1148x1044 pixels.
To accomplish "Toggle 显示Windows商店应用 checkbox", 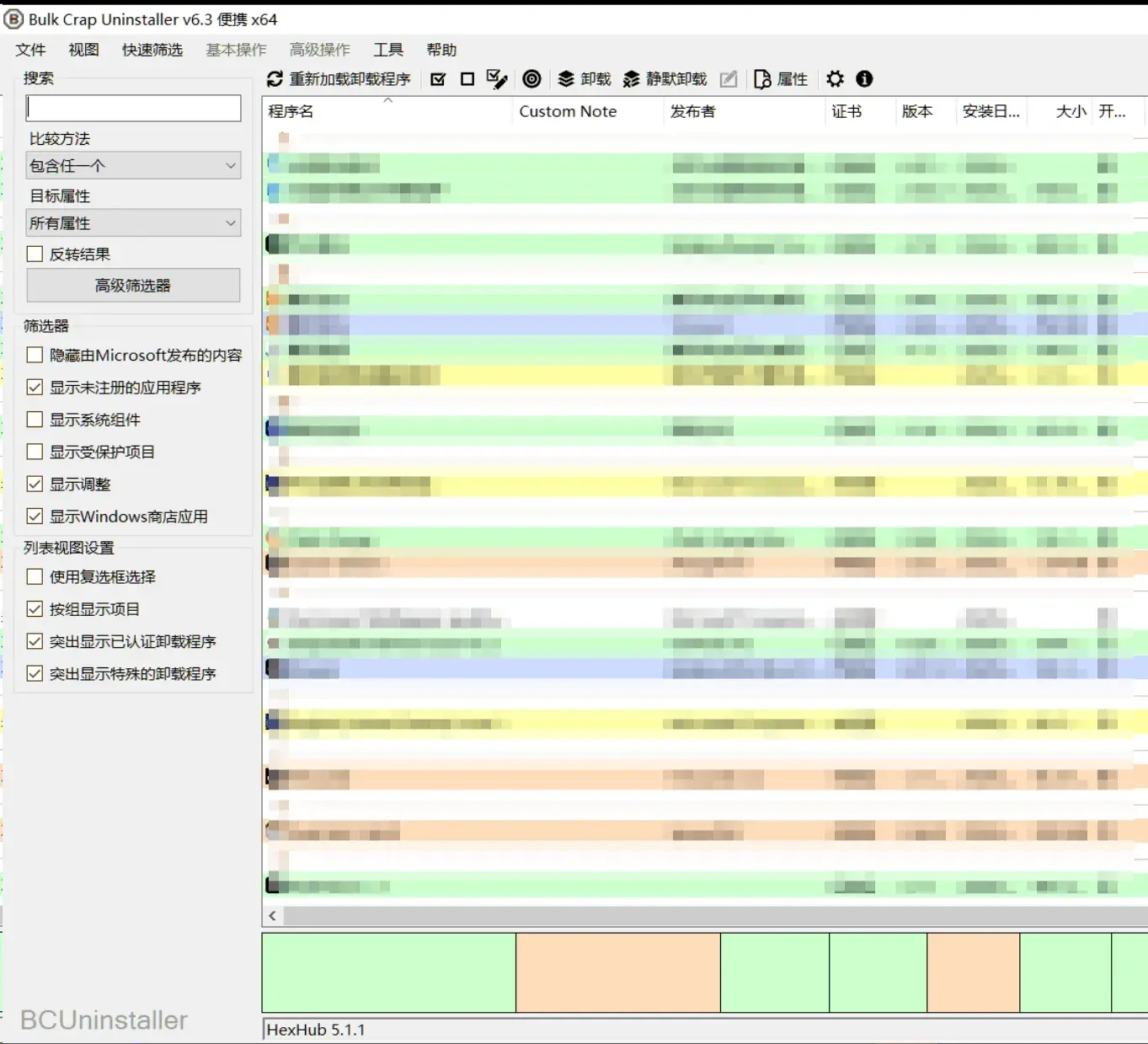I will [x=35, y=516].
